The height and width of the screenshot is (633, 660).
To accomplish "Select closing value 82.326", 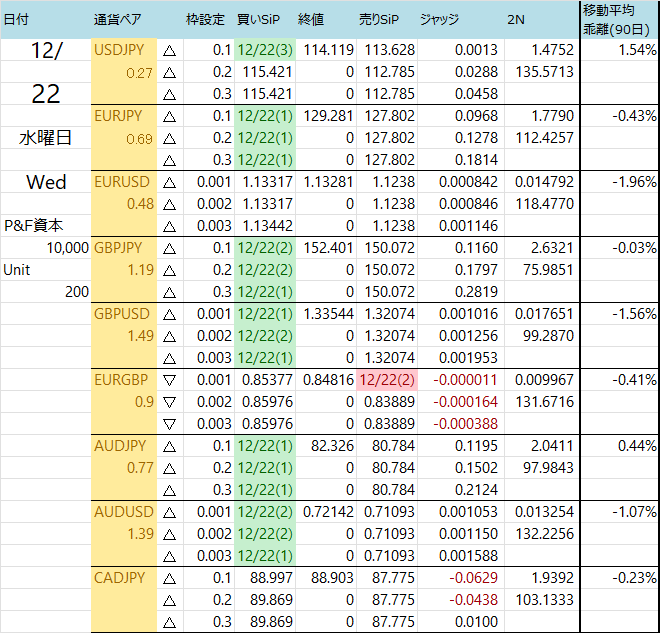I will click(x=332, y=446).
